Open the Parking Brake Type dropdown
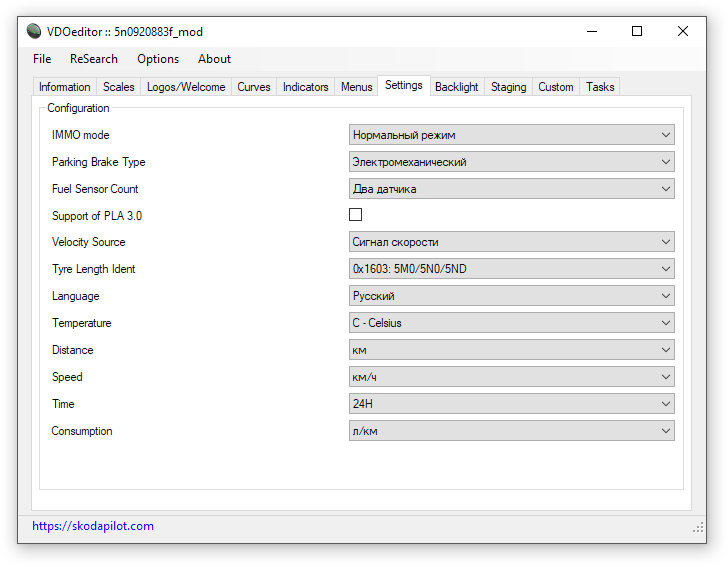The image size is (728, 566). (512, 162)
